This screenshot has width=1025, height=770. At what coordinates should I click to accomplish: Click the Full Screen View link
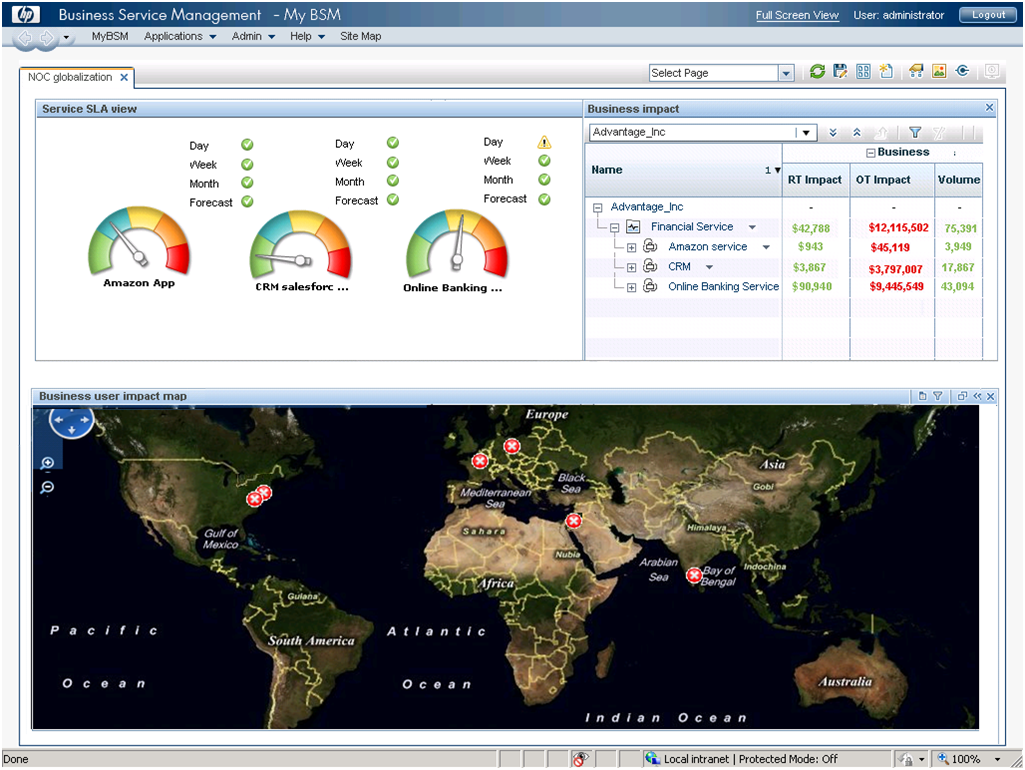click(797, 15)
